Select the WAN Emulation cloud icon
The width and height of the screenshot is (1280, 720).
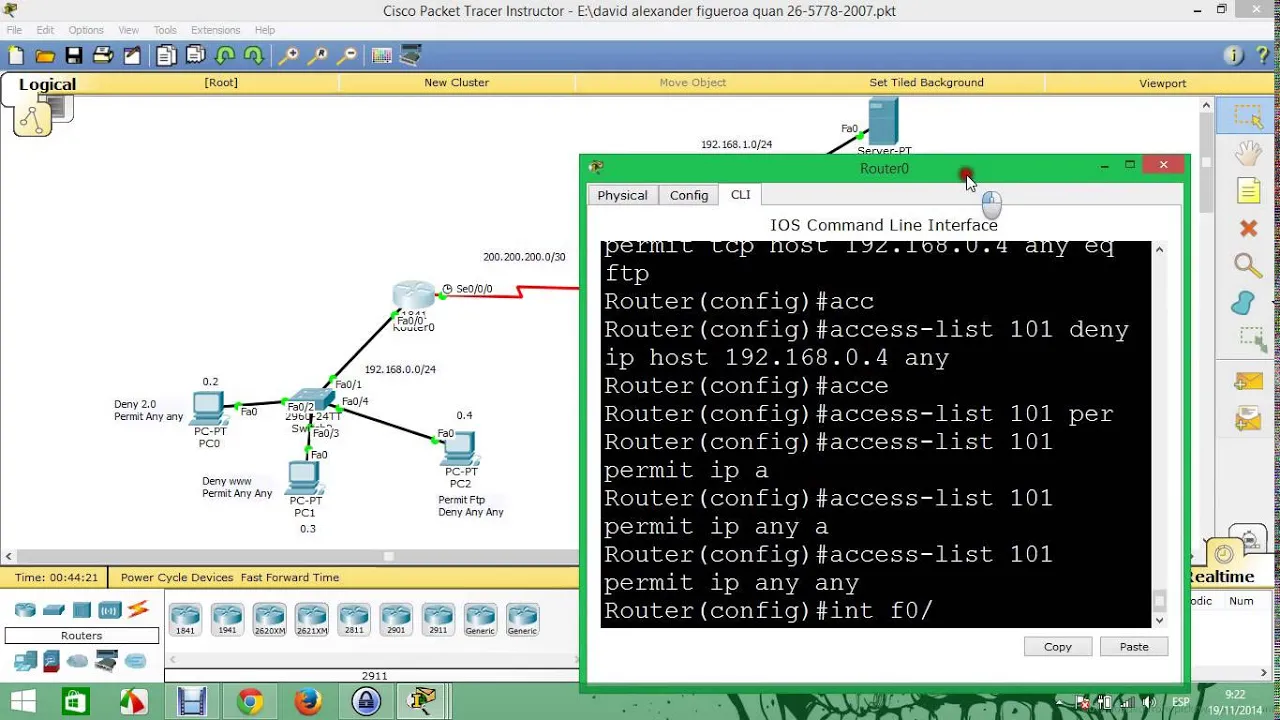[78, 661]
